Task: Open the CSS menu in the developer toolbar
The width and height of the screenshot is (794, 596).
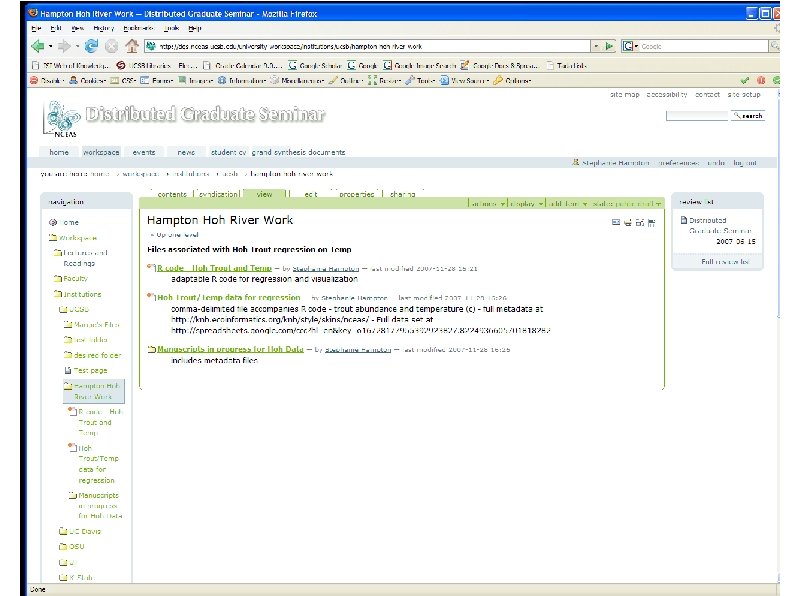Action: pos(123,81)
